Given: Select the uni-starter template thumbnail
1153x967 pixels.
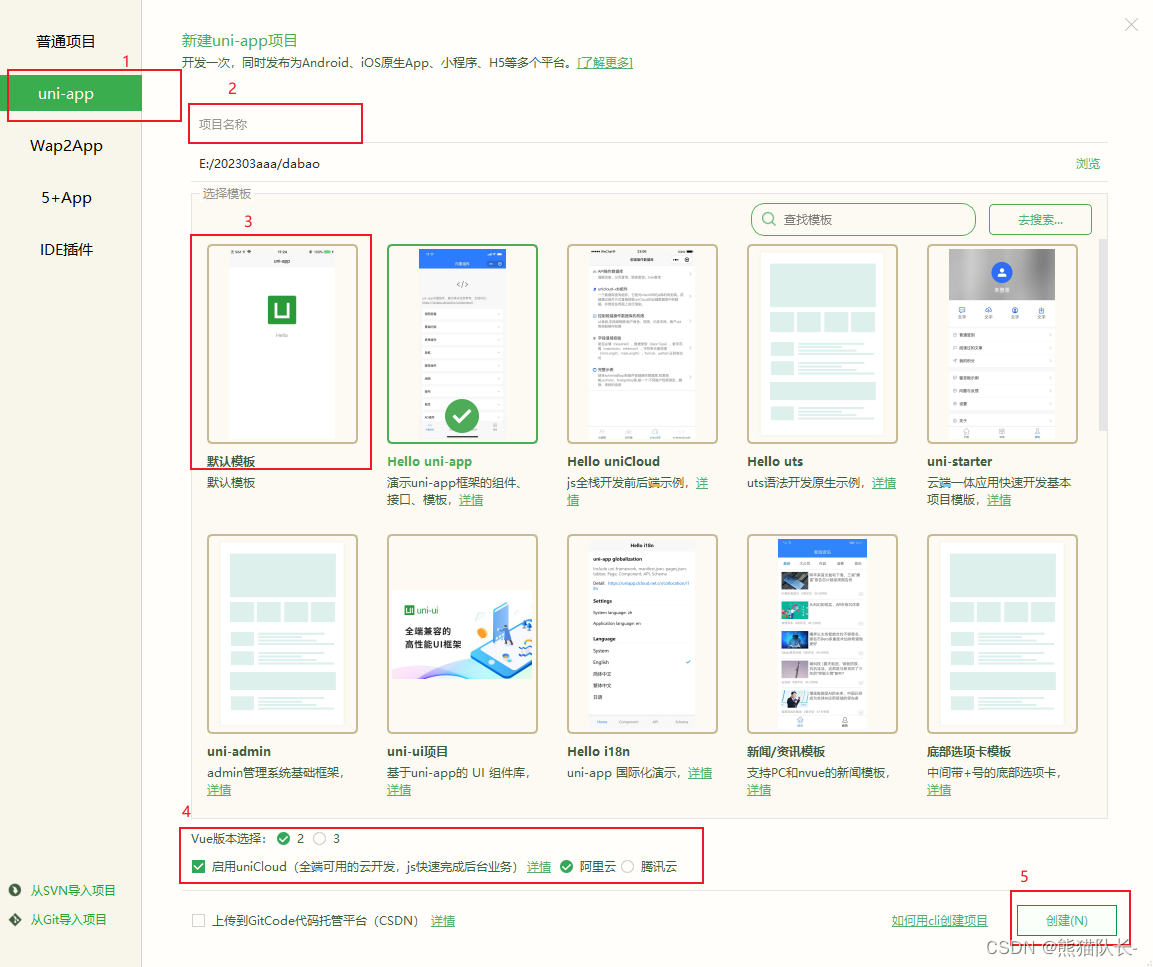Looking at the screenshot, I should 1002,344.
